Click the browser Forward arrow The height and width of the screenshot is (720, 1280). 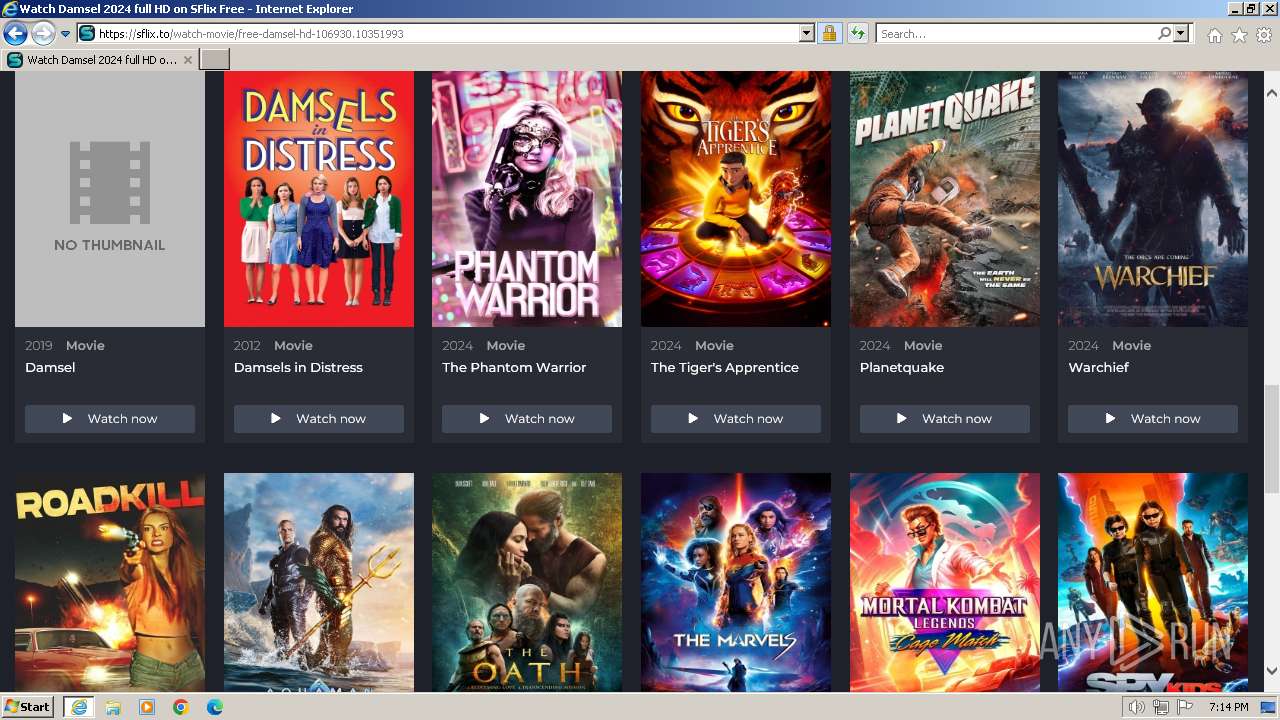[43, 34]
